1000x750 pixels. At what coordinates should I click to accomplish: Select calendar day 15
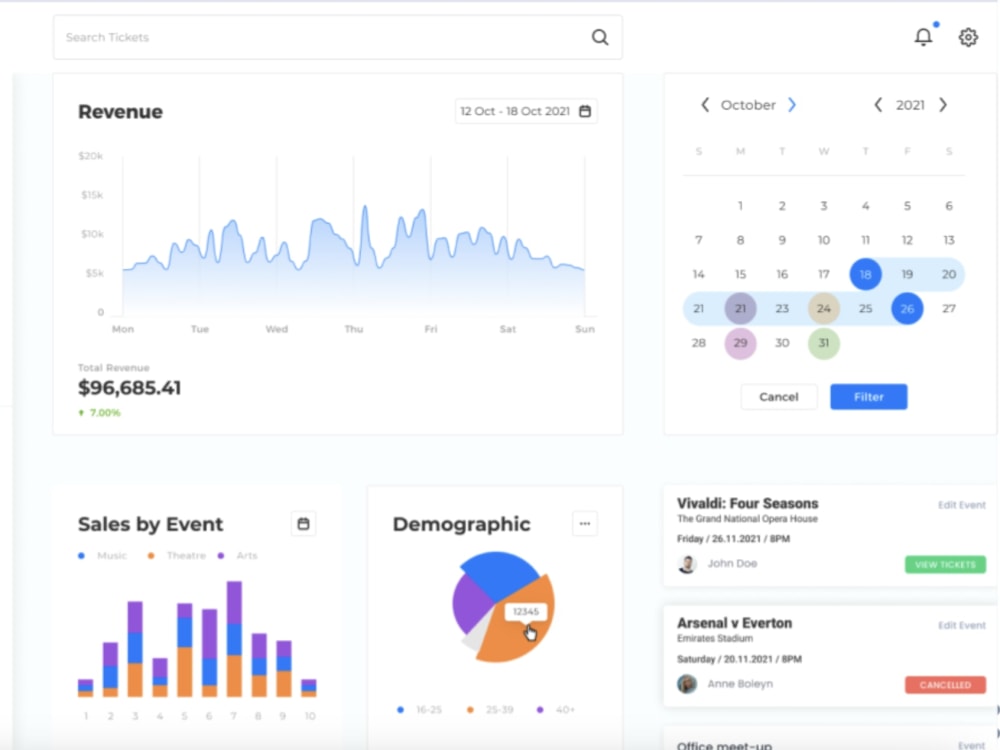740,274
